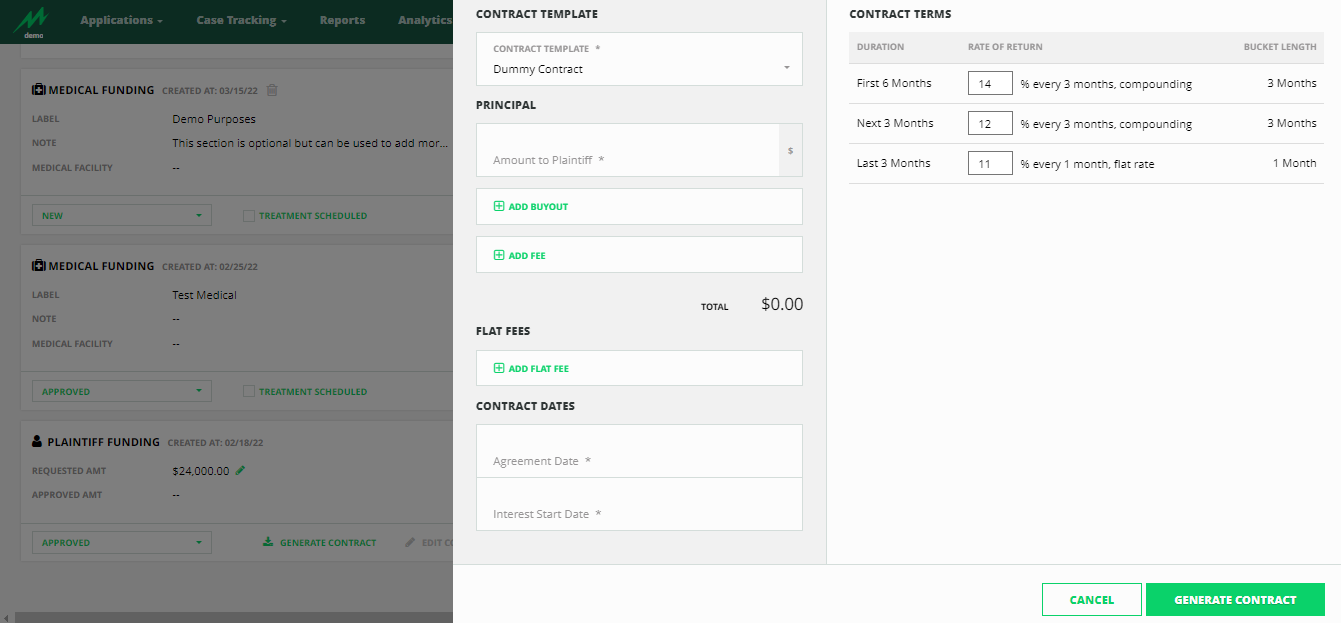Cancel the contract form
The height and width of the screenshot is (623, 1341).
click(1091, 600)
